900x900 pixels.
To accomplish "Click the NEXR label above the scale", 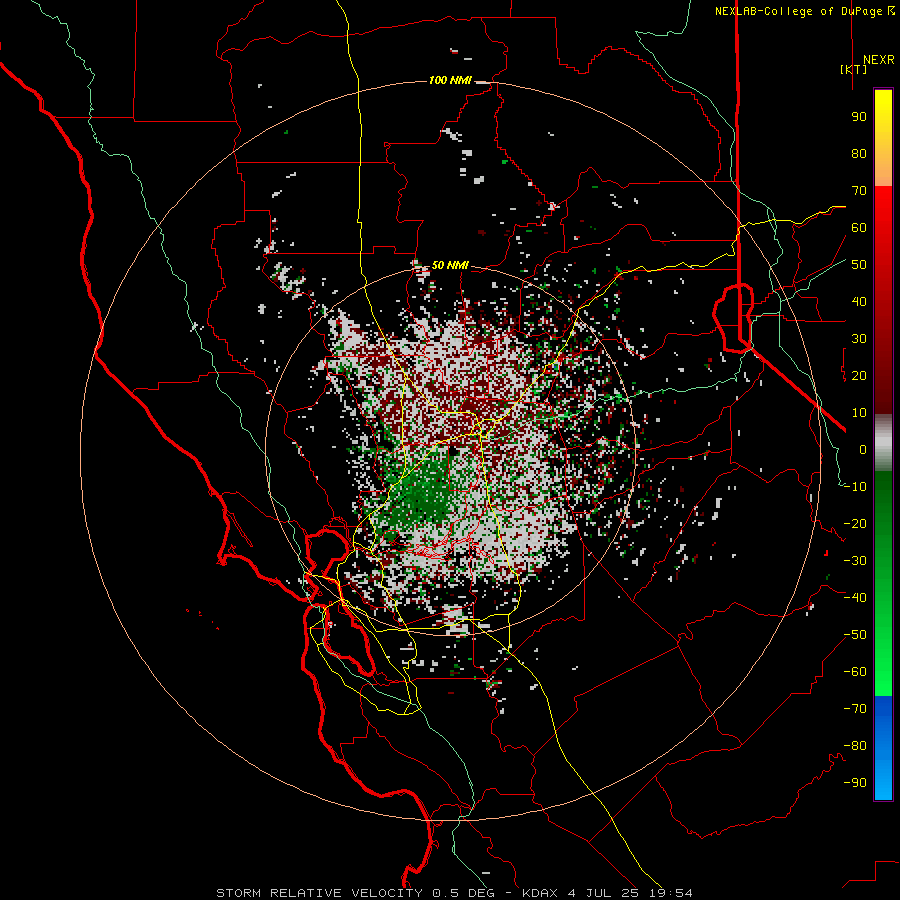I will [x=878, y=60].
